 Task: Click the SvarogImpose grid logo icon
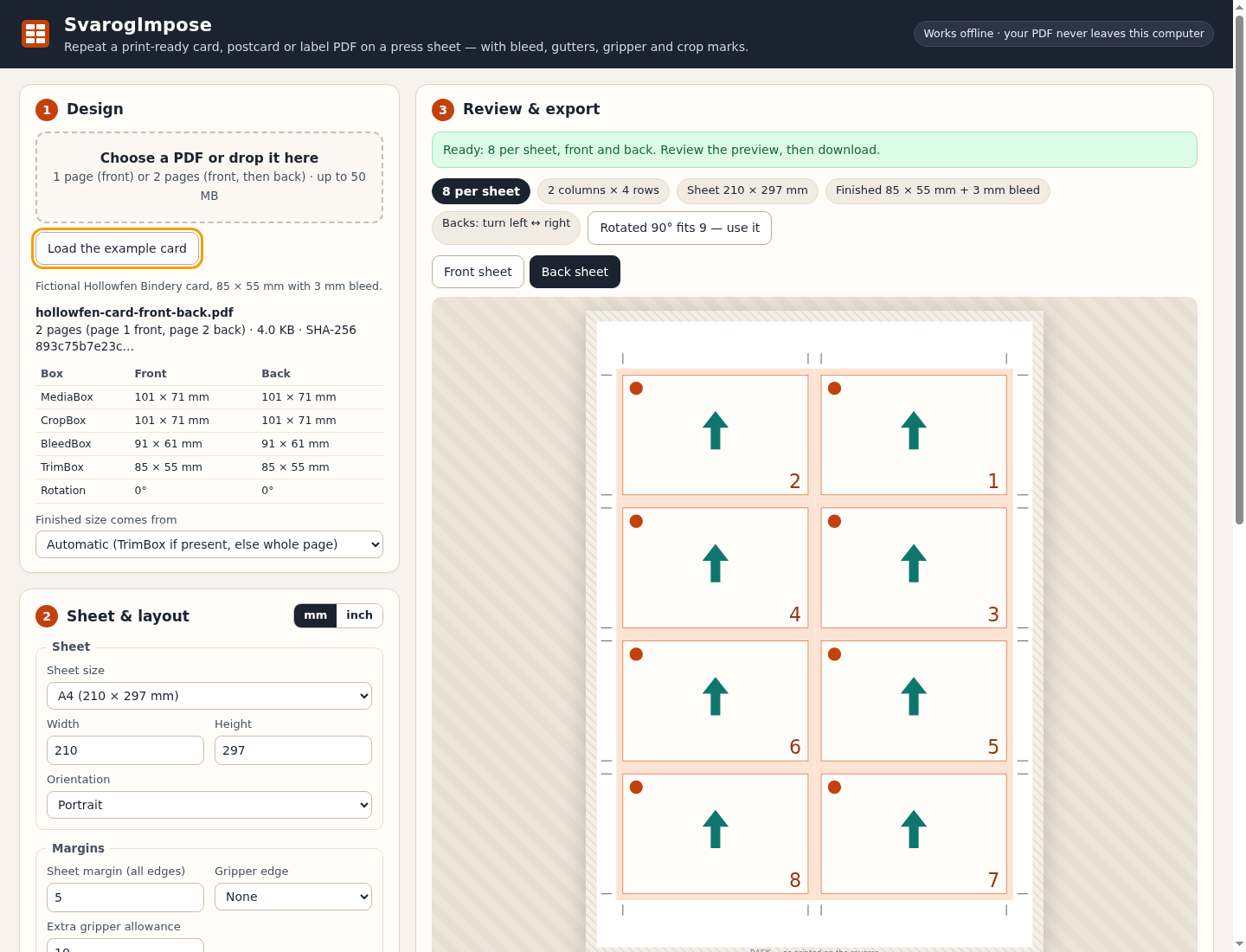click(x=35, y=34)
